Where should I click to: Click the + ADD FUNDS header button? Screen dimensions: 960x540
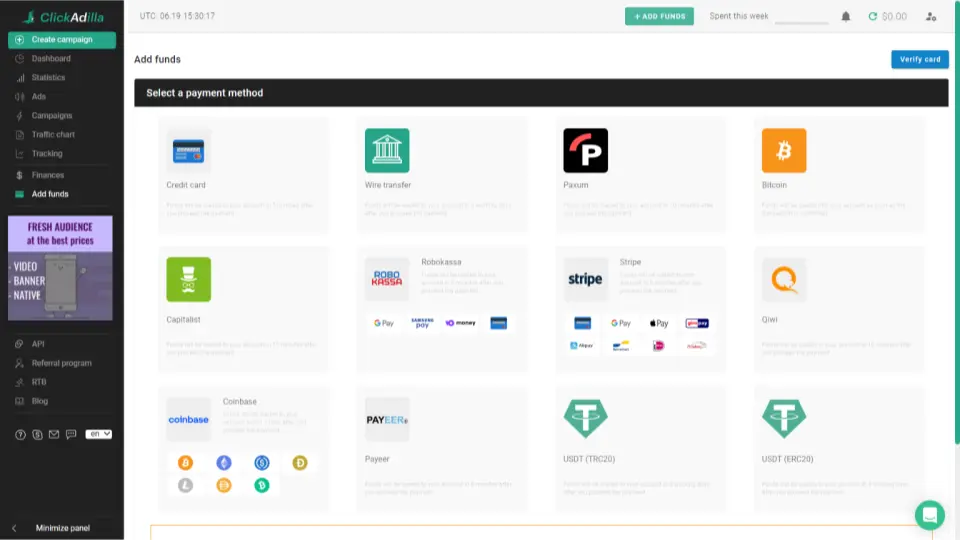click(x=659, y=17)
